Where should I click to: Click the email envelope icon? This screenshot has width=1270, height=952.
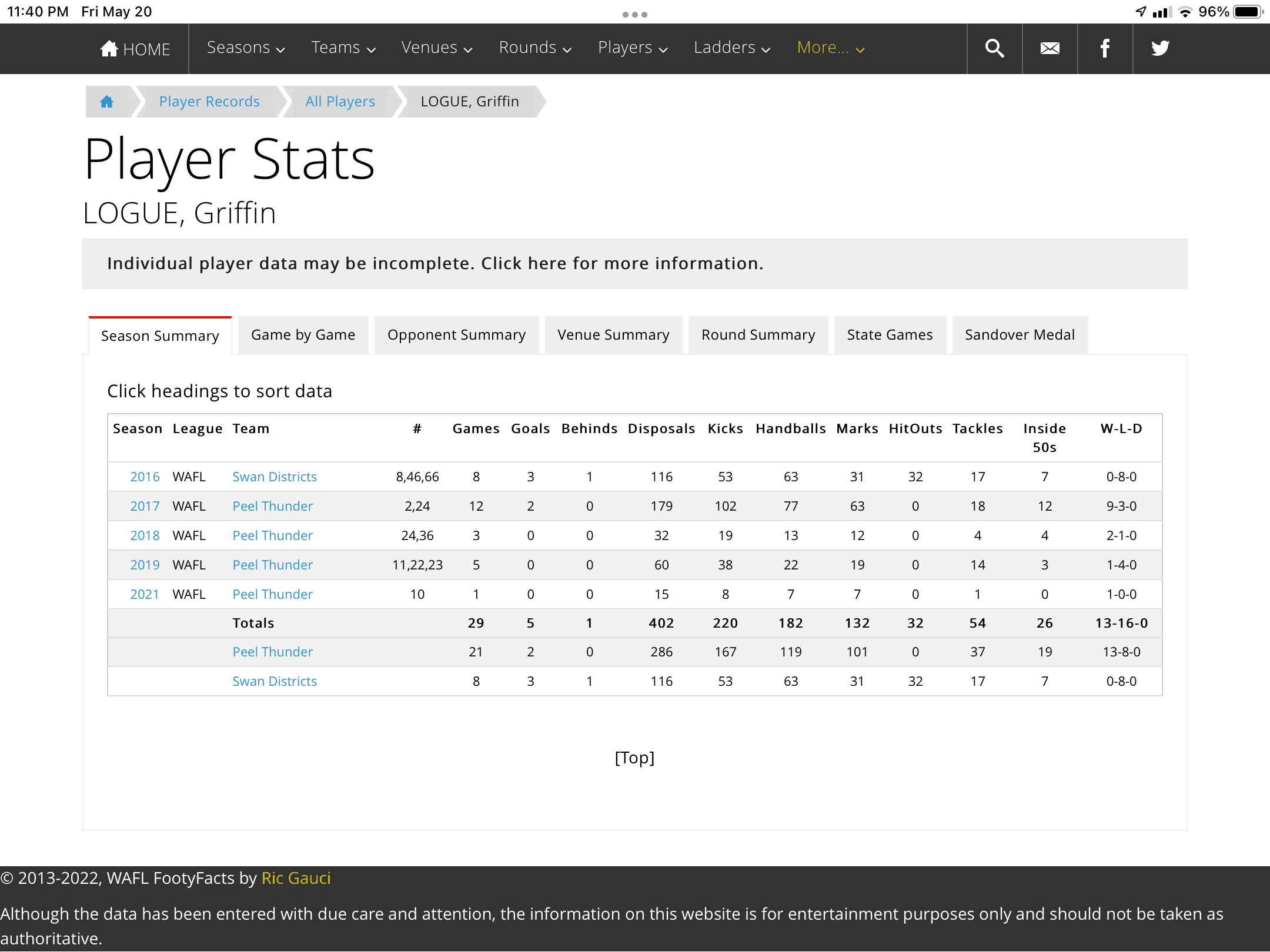(x=1050, y=48)
